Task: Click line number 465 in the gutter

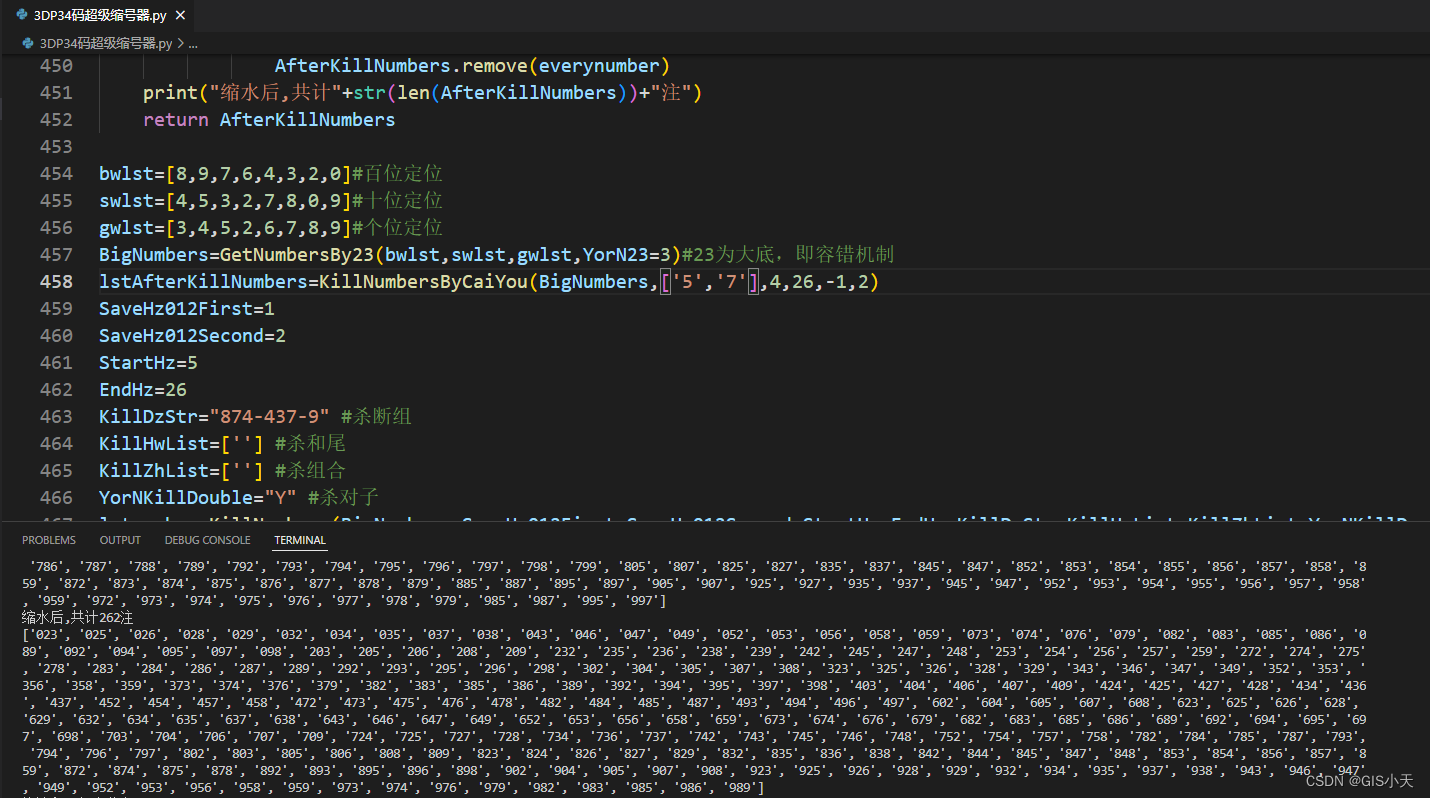Action: coord(56,471)
